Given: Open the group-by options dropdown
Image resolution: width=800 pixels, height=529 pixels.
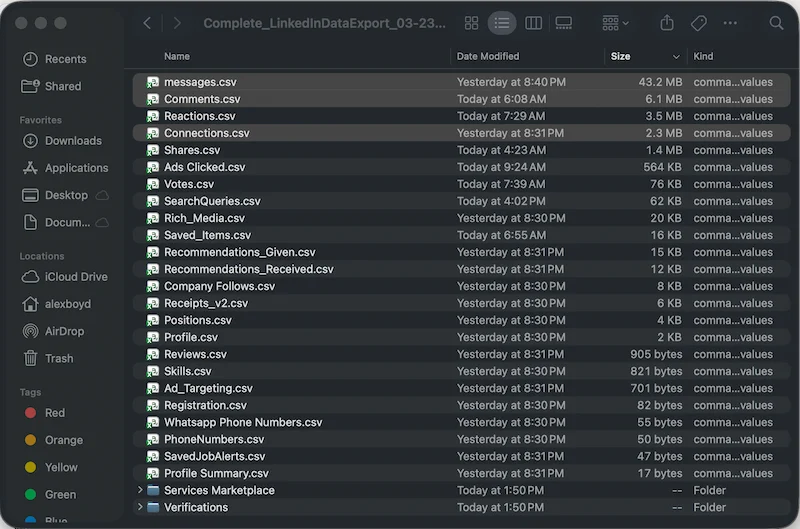Looking at the screenshot, I should click(x=615, y=23).
